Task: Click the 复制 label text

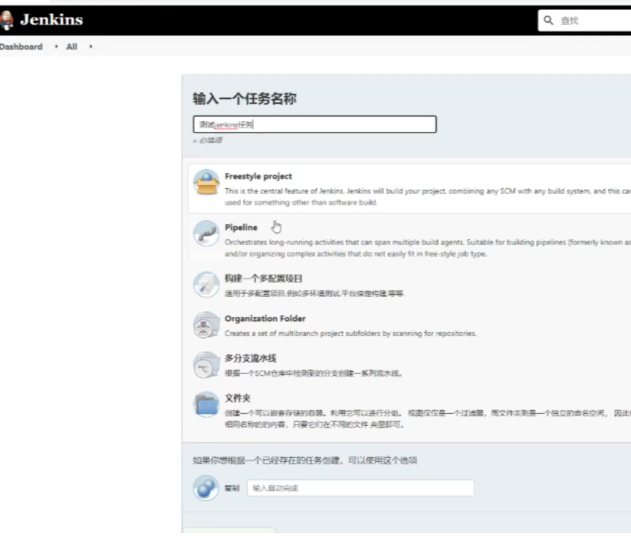Action: [x=232, y=488]
